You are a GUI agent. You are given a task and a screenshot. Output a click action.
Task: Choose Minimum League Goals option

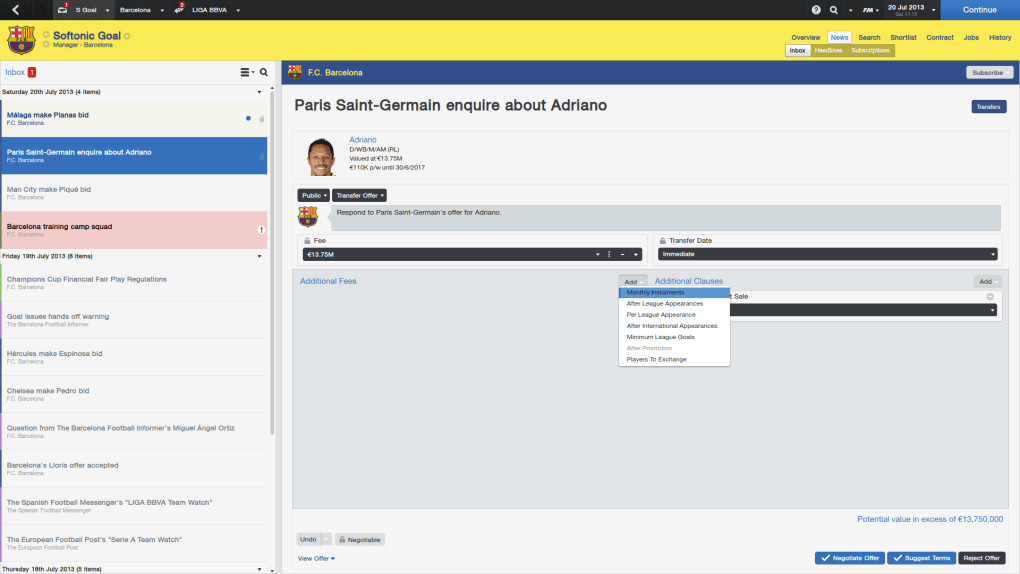tap(674, 337)
